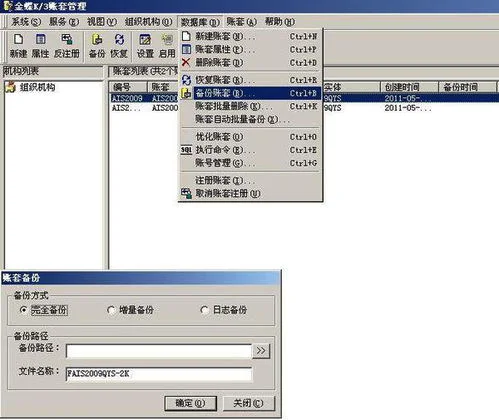Click the 确定 button in backup dialog
The height and width of the screenshot is (420, 499).
(190, 403)
